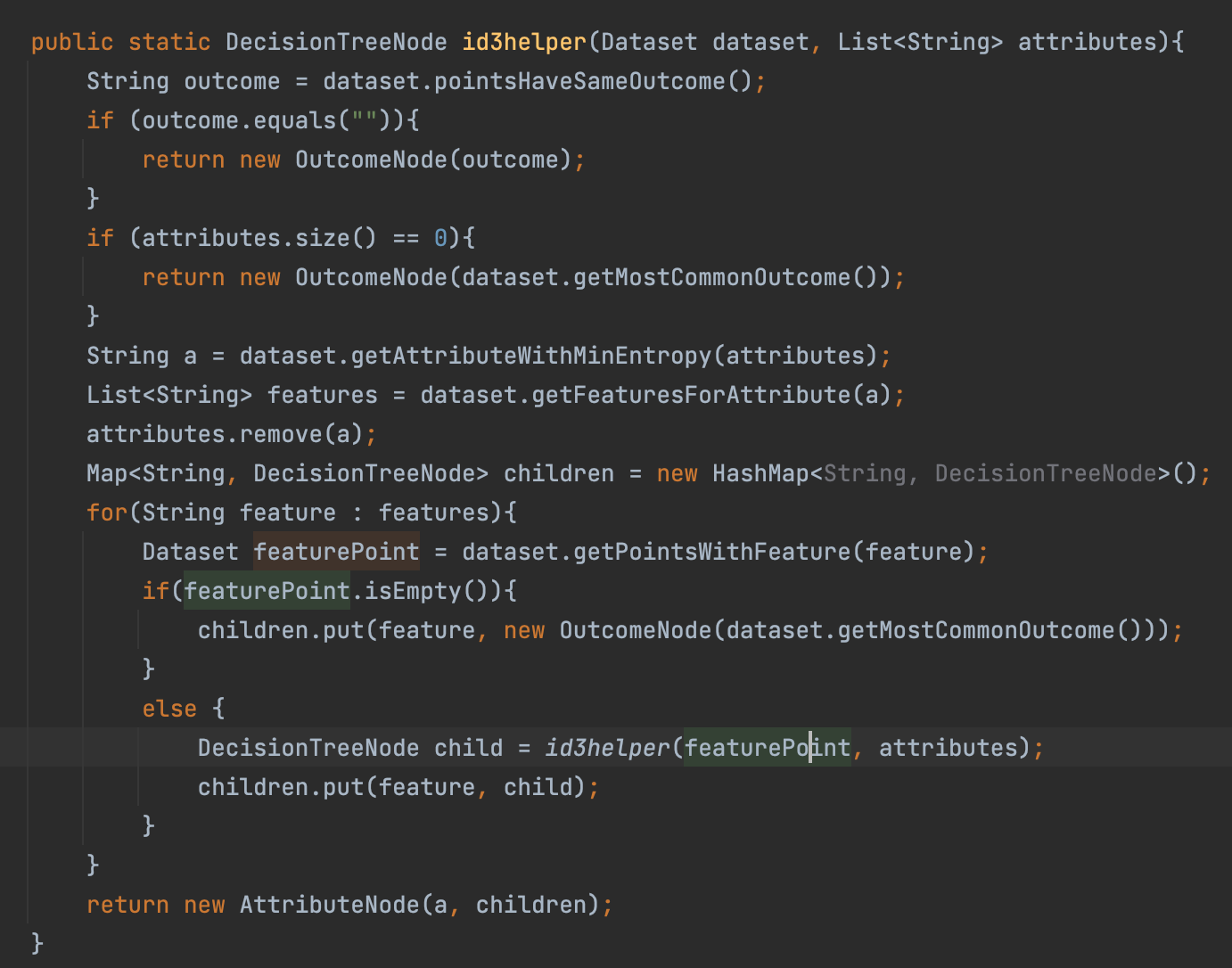This screenshot has width=1232, height=968.
Task: Click the static keyword
Action: point(169,42)
